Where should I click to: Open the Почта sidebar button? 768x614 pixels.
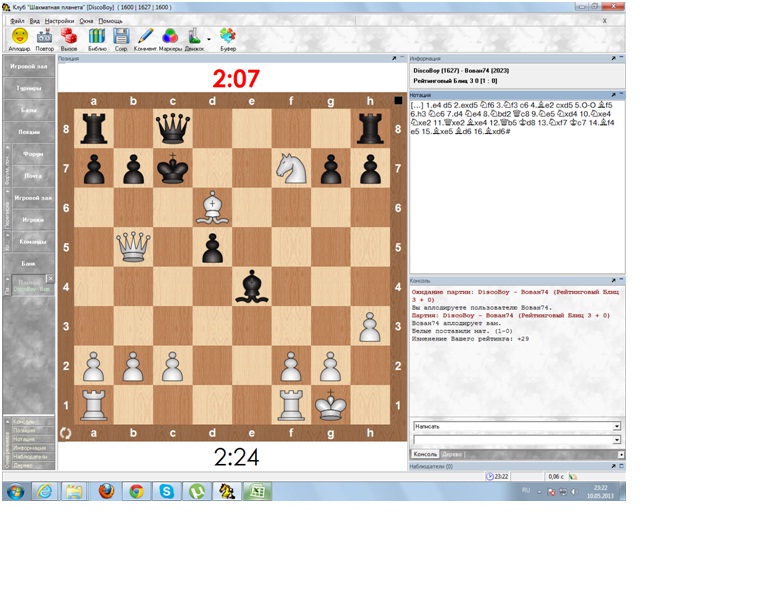[33, 175]
